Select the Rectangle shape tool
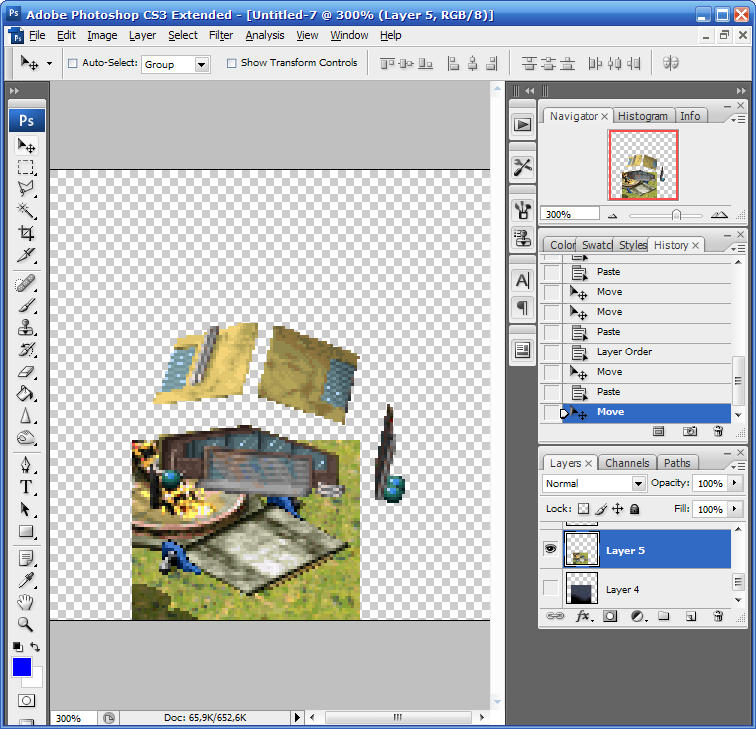The image size is (756, 729). 26,531
